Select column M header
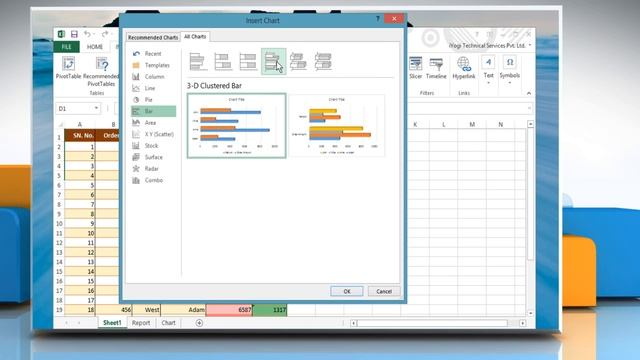The width and height of the screenshot is (640, 360). (472, 124)
